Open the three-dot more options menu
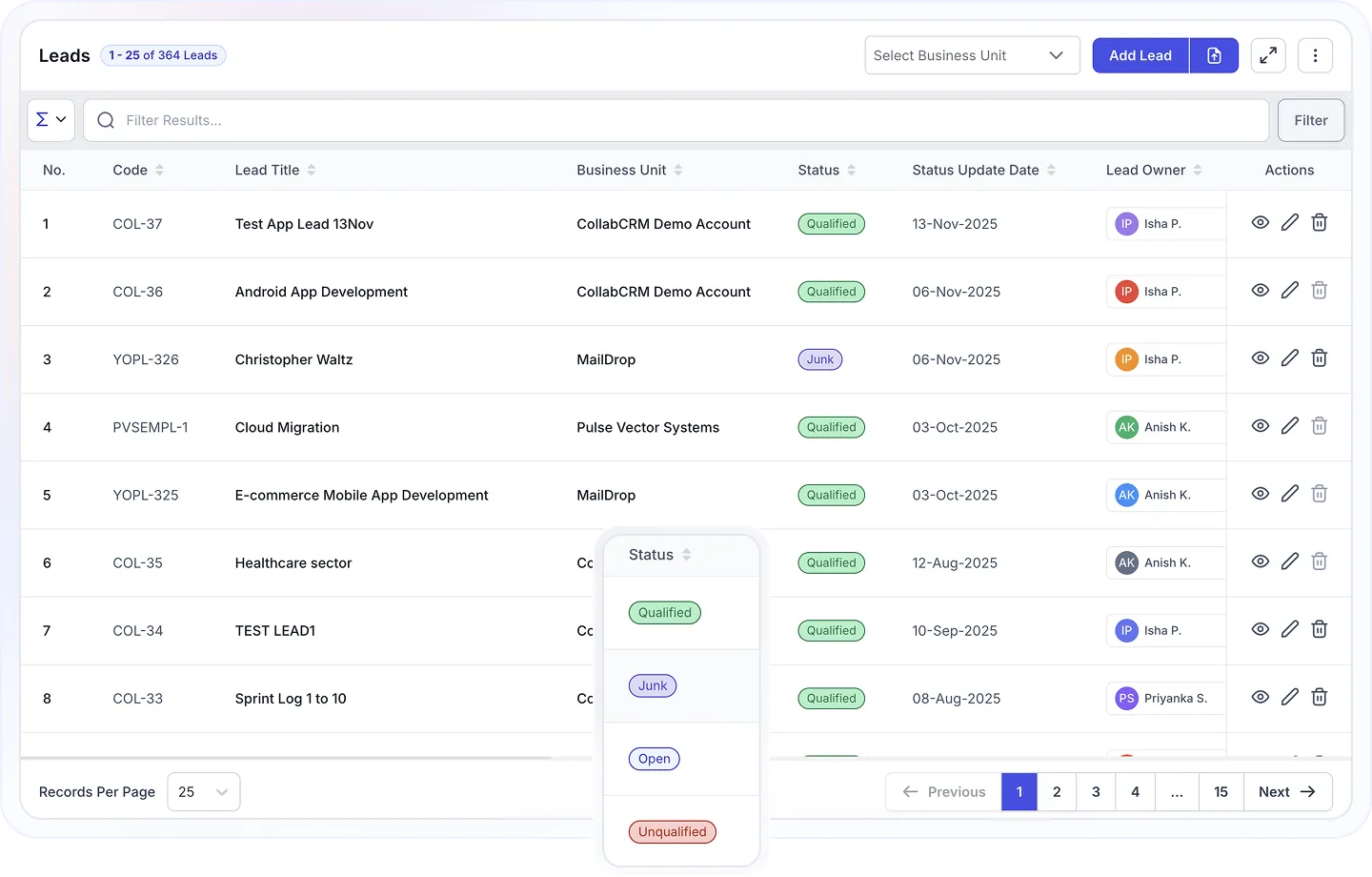This screenshot has width=1372, height=877. [1315, 55]
